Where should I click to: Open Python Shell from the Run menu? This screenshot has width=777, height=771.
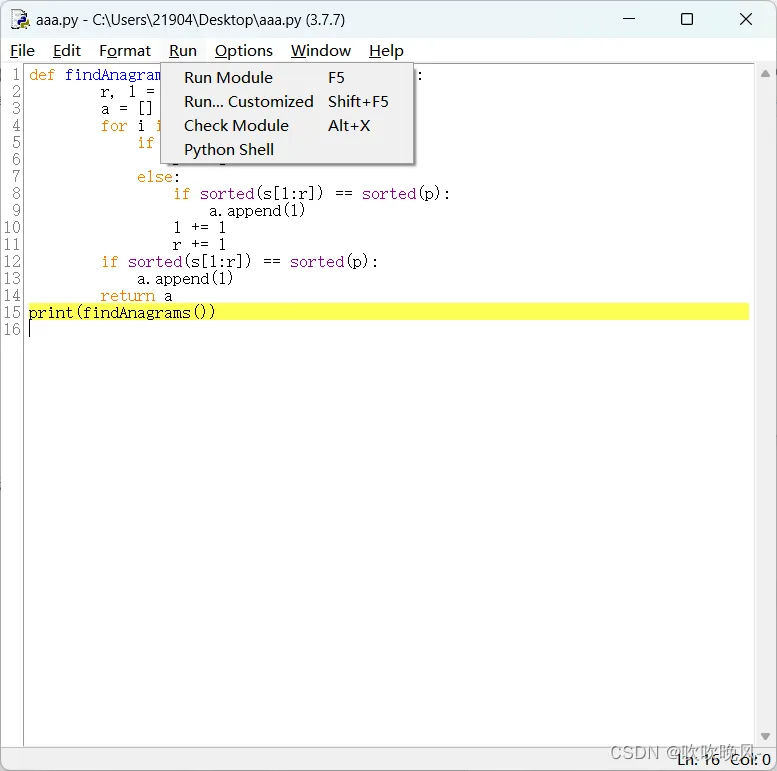tap(287, 150)
